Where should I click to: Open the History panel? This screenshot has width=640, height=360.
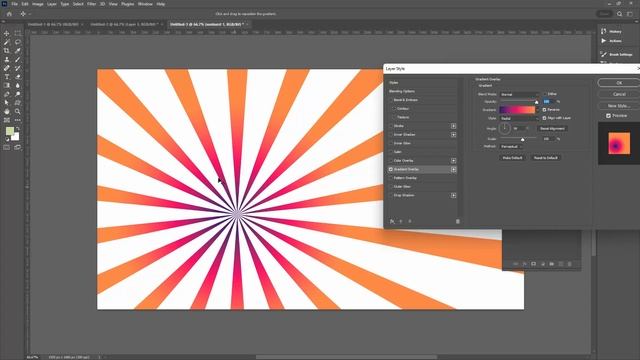(611, 31)
